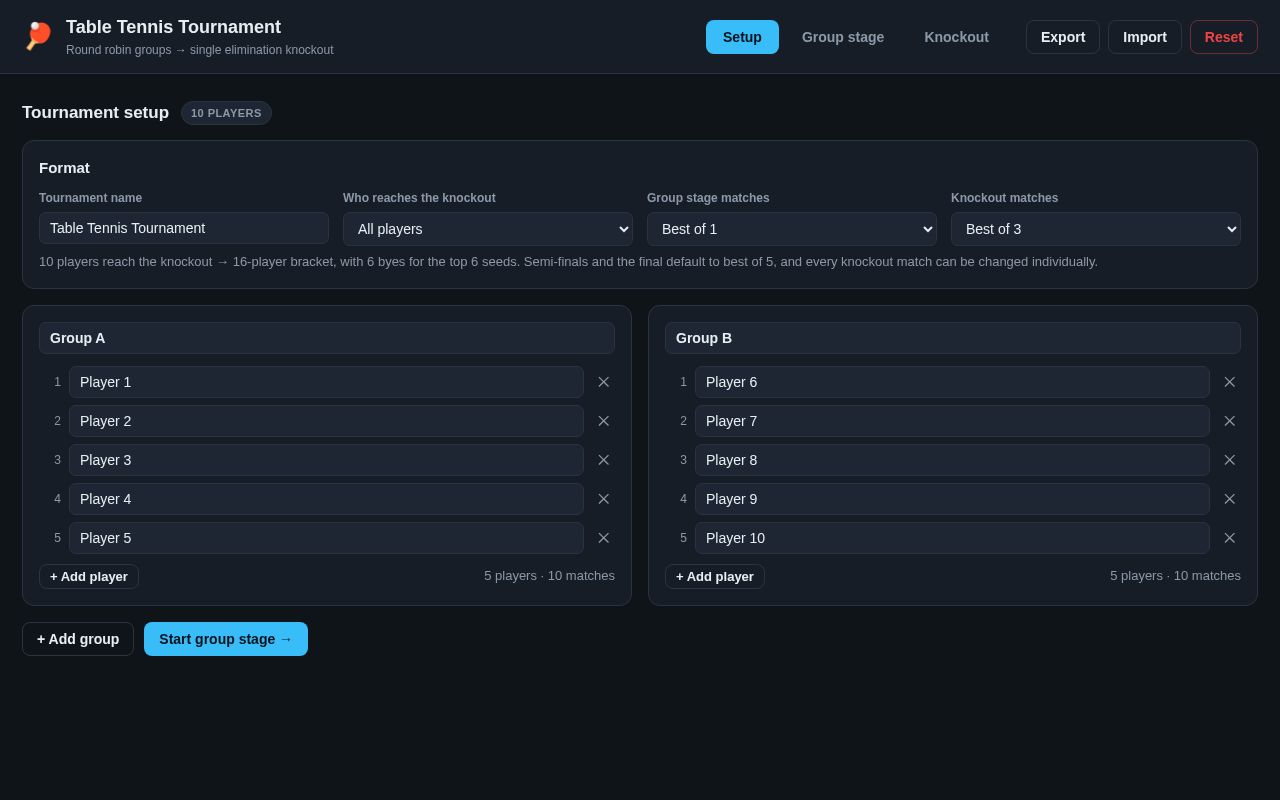Open the Knockout matches Best of 3 dropdown
This screenshot has height=800, width=1280.
tap(1096, 229)
